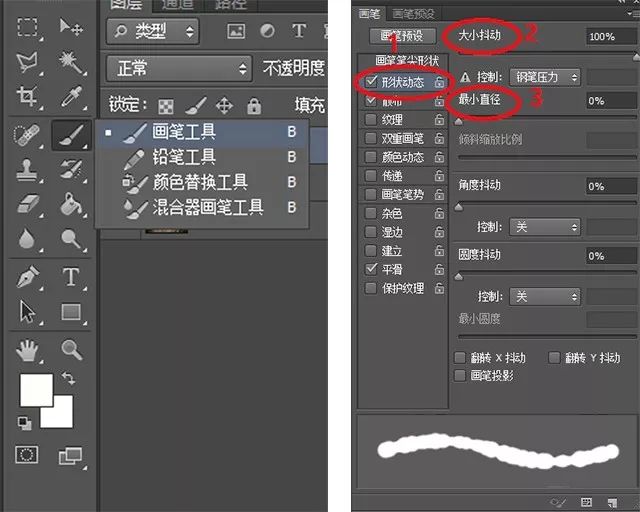
Task: Select the Magic Wand tool
Action: [x=71, y=62]
